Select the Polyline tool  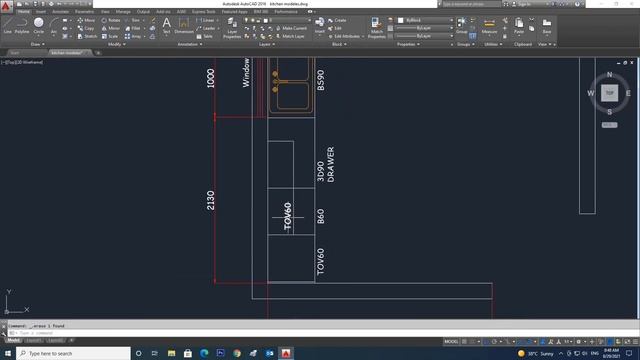click(22, 25)
